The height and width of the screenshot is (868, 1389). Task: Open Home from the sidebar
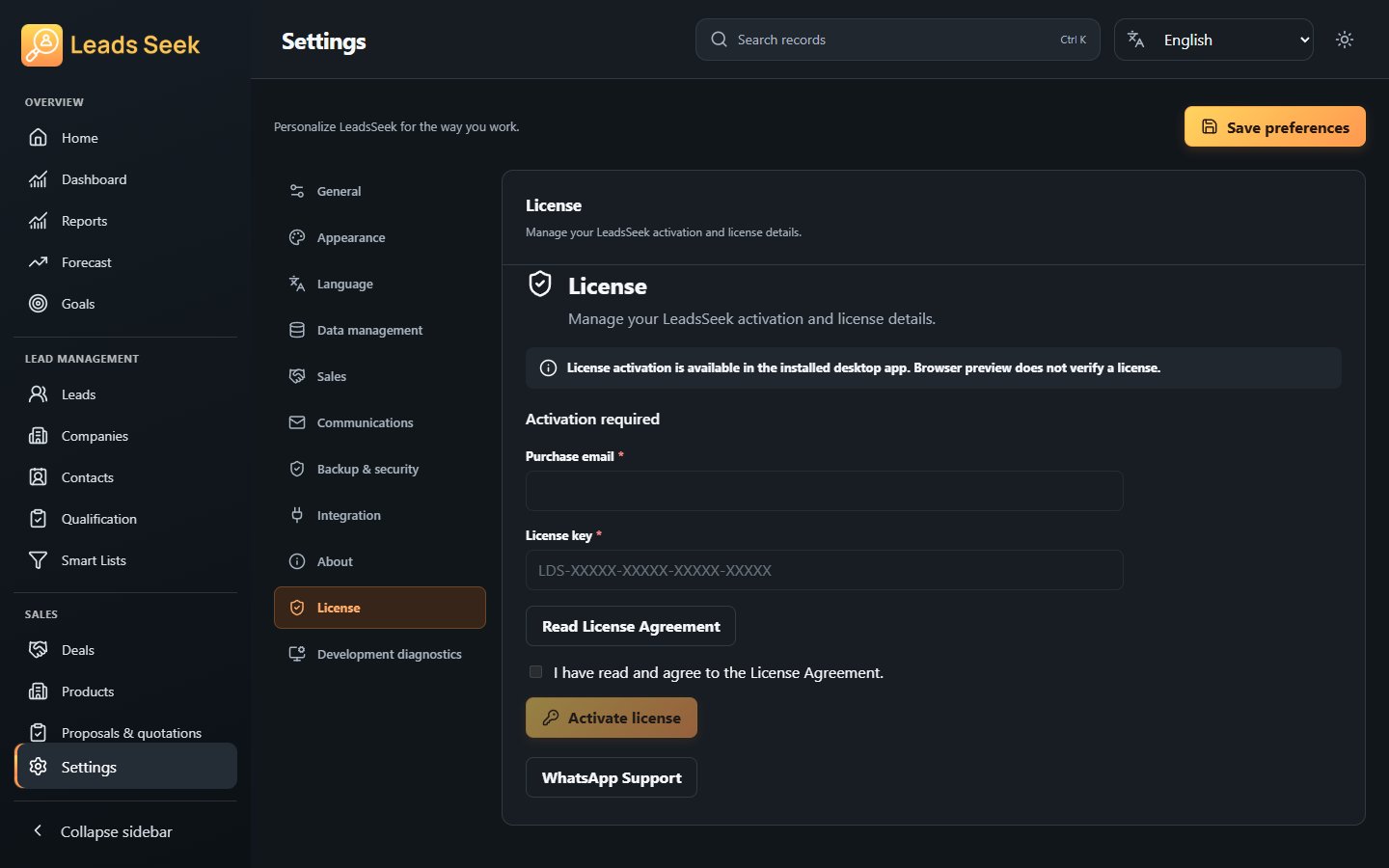(x=125, y=138)
